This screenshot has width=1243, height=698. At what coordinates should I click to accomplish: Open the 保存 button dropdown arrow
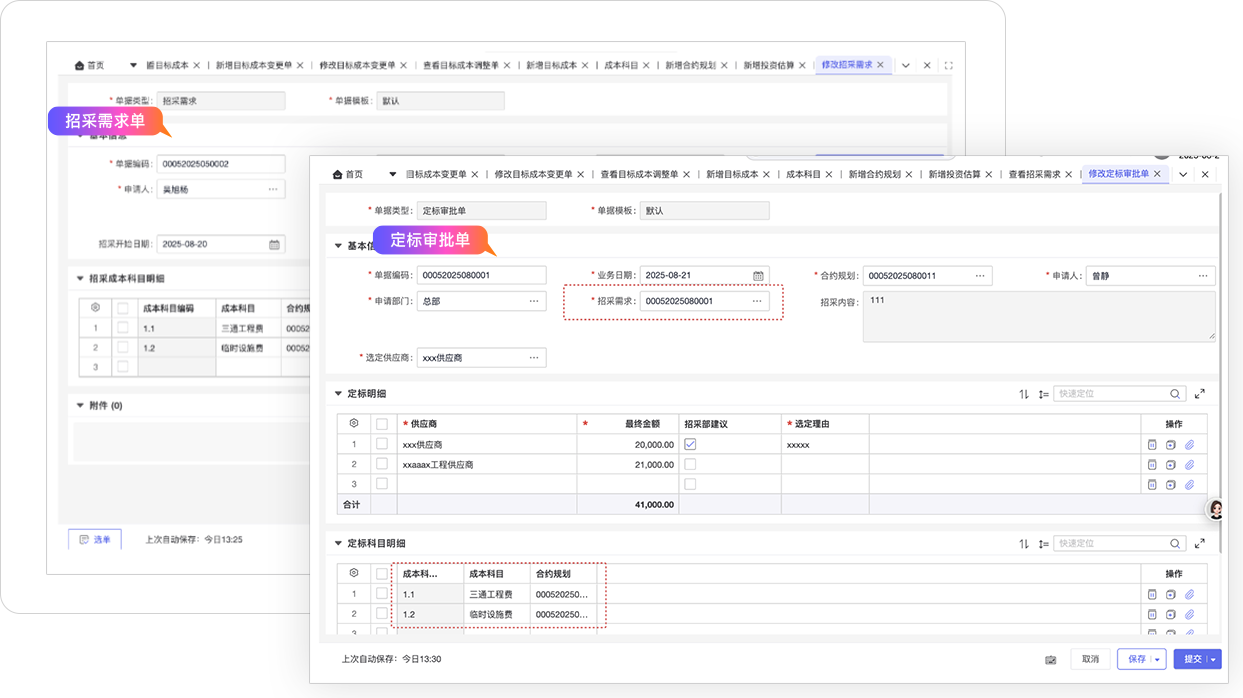[1158, 660]
